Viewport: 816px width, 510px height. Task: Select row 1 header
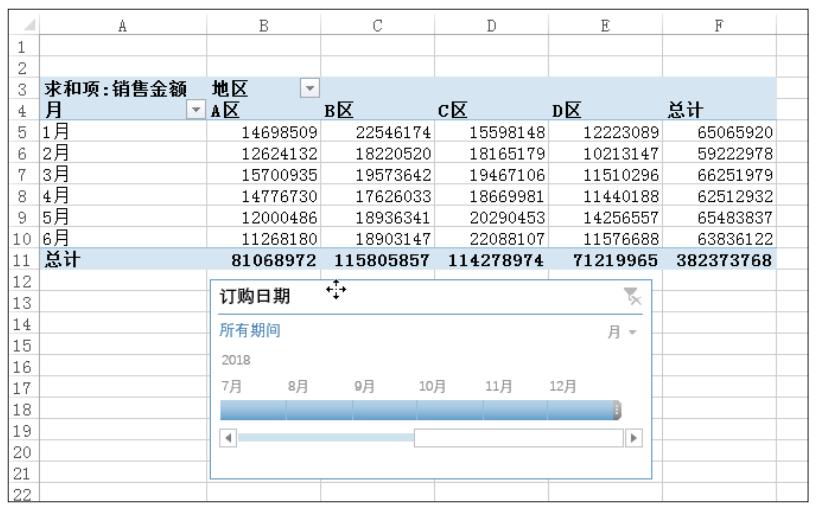(x=24, y=46)
